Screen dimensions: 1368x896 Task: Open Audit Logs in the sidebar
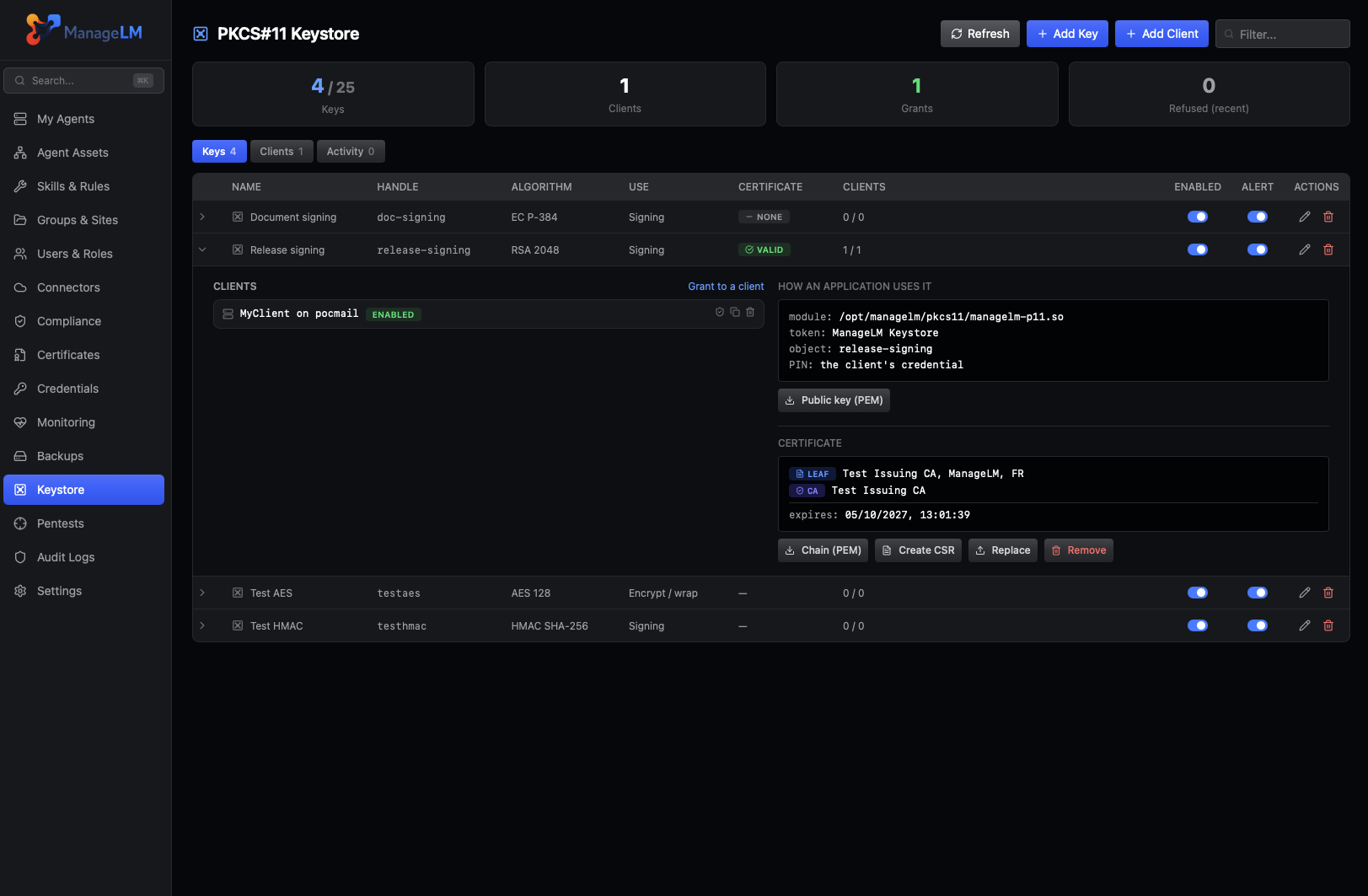[83, 557]
